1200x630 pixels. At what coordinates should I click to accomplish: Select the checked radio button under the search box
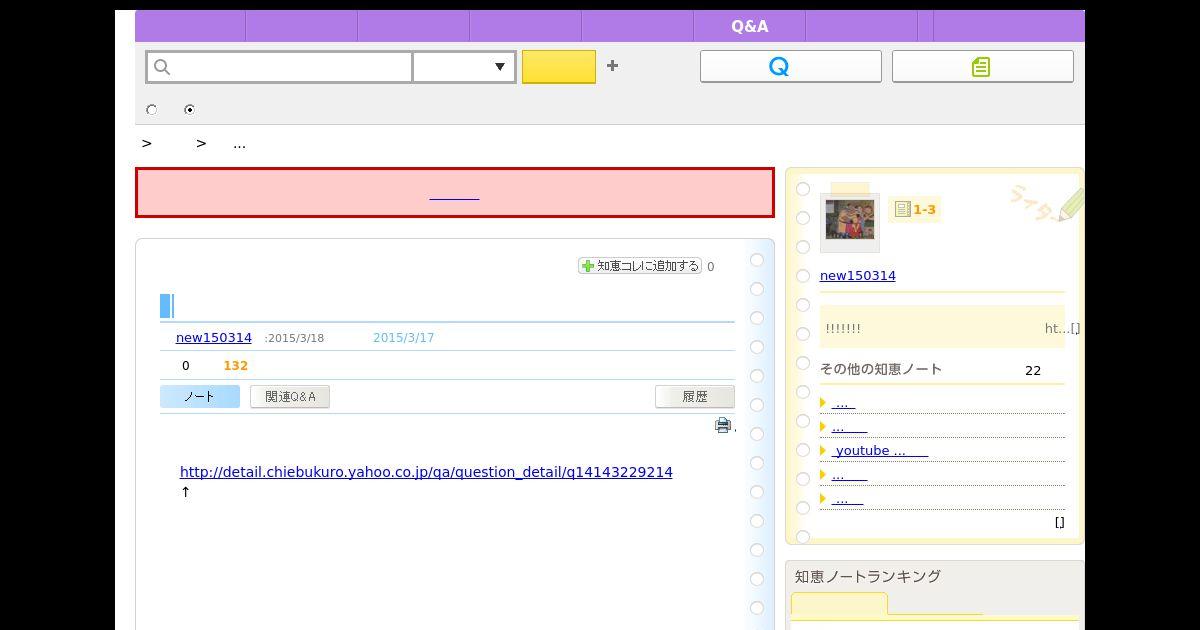click(189, 109)
